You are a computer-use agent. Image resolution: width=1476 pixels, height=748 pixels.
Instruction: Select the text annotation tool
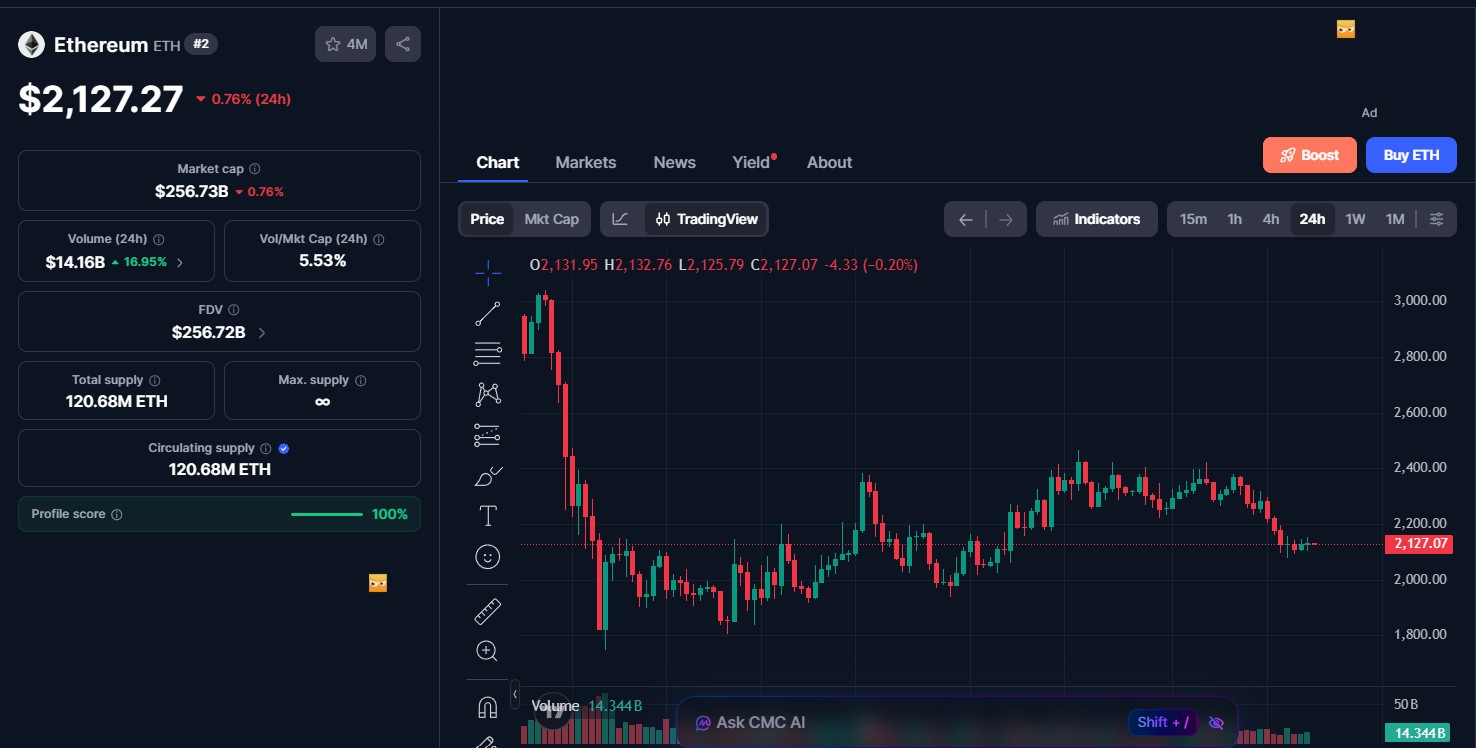(x=488, y=516)
